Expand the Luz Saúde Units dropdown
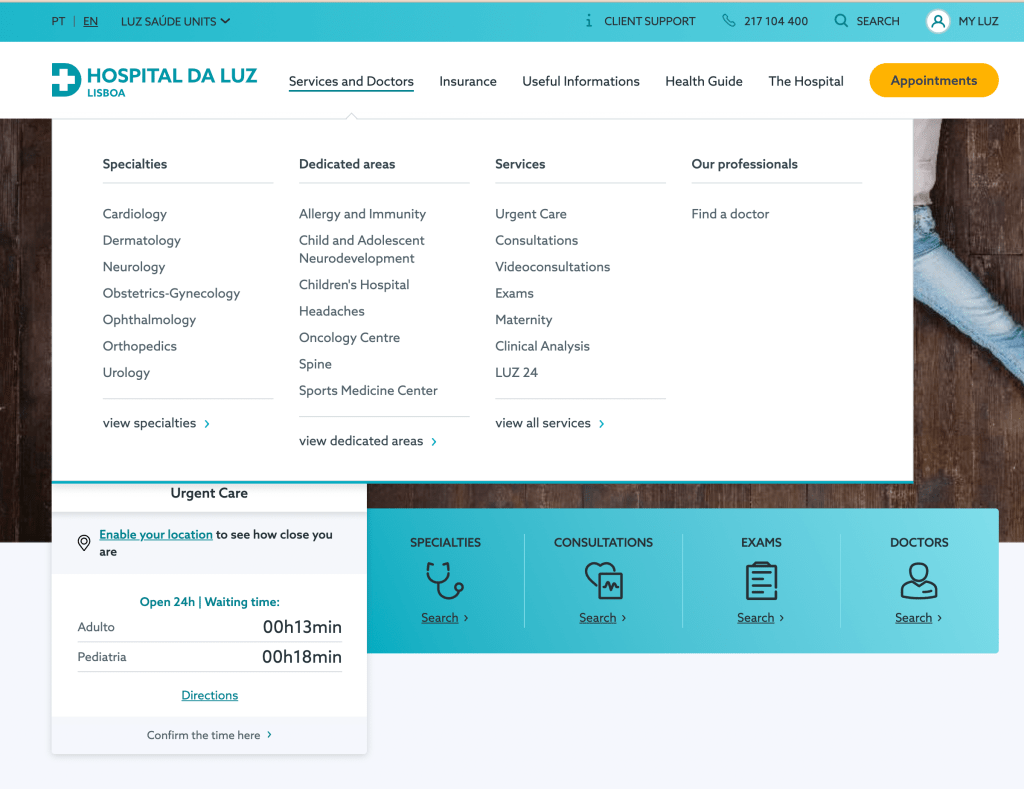 (x=175, y=21)
